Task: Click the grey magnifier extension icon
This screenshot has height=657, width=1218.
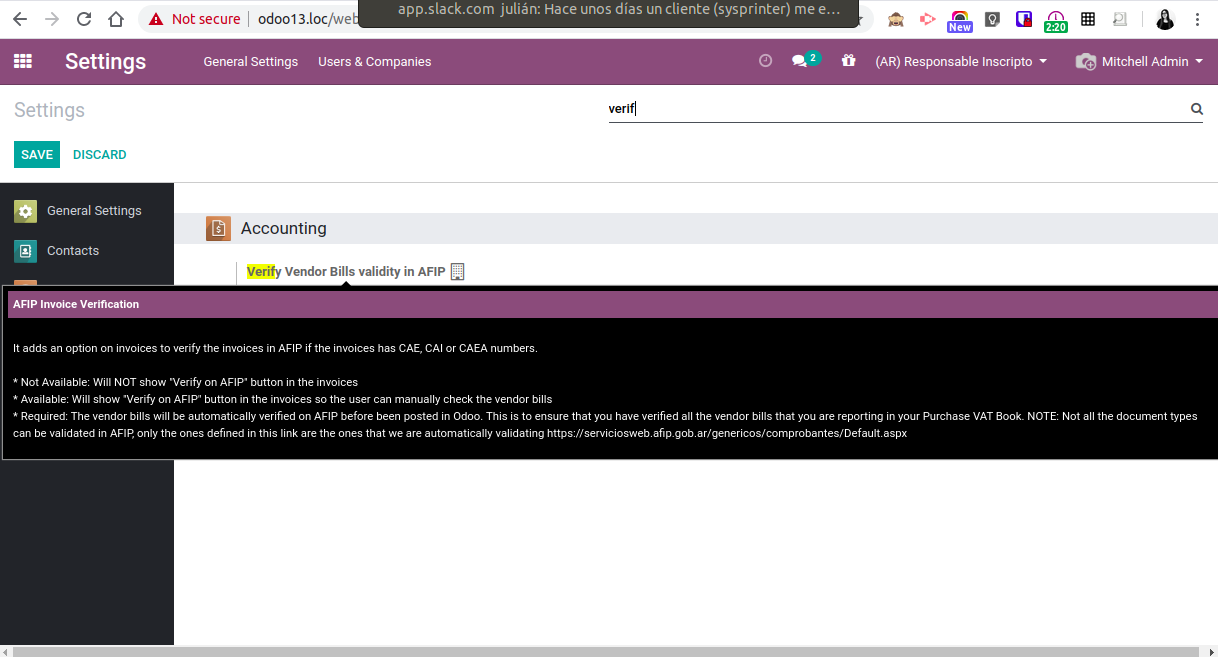Action: click(x=1120, y=19)
